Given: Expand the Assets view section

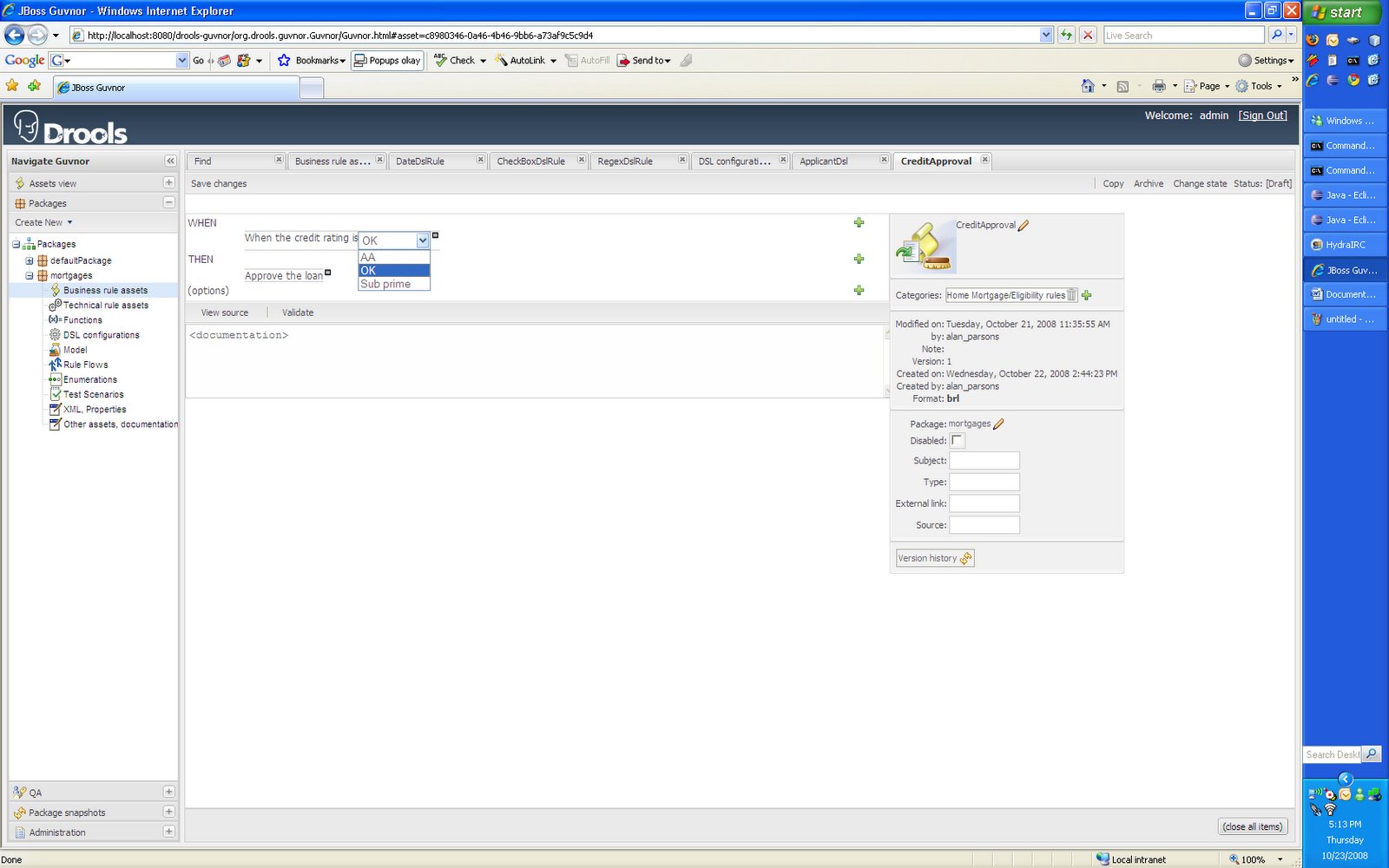Looking at the screenshot, I should pos(169,182).
